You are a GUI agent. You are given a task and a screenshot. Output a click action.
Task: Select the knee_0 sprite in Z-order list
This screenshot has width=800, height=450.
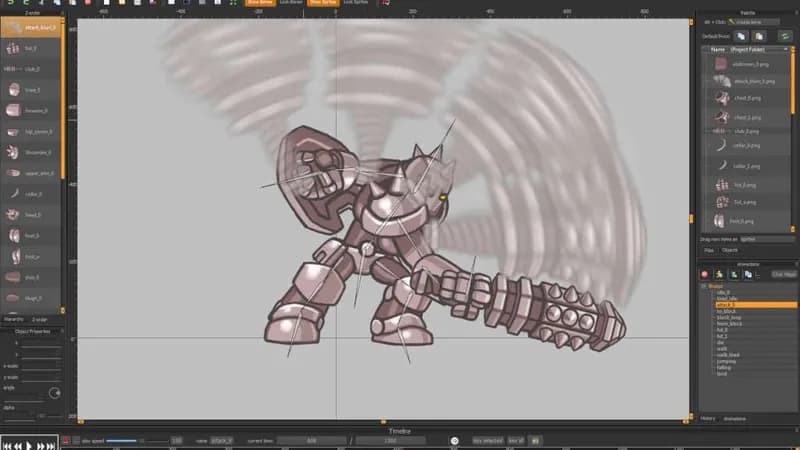click(x=31, y=90)
